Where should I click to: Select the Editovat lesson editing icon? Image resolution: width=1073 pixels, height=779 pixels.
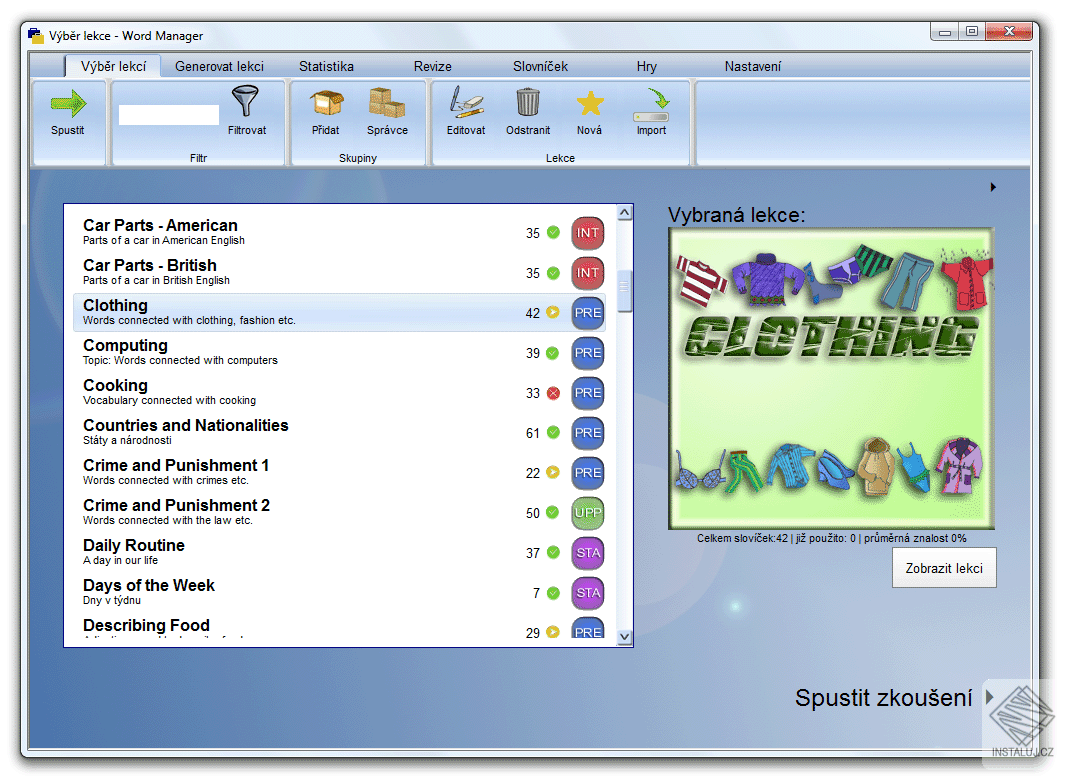[x=465, y=102]
